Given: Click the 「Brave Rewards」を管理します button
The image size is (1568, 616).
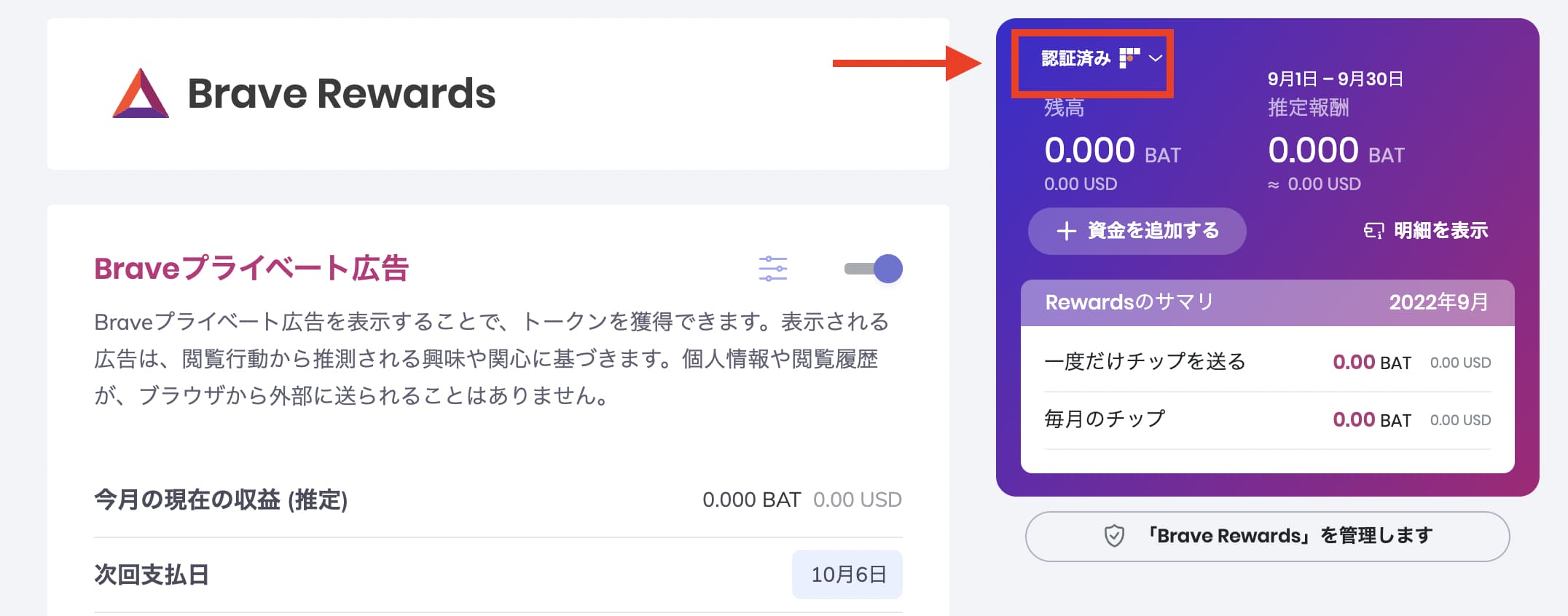Looking at the screenshot, I should pyautogui.click(x=1267, y=536).
